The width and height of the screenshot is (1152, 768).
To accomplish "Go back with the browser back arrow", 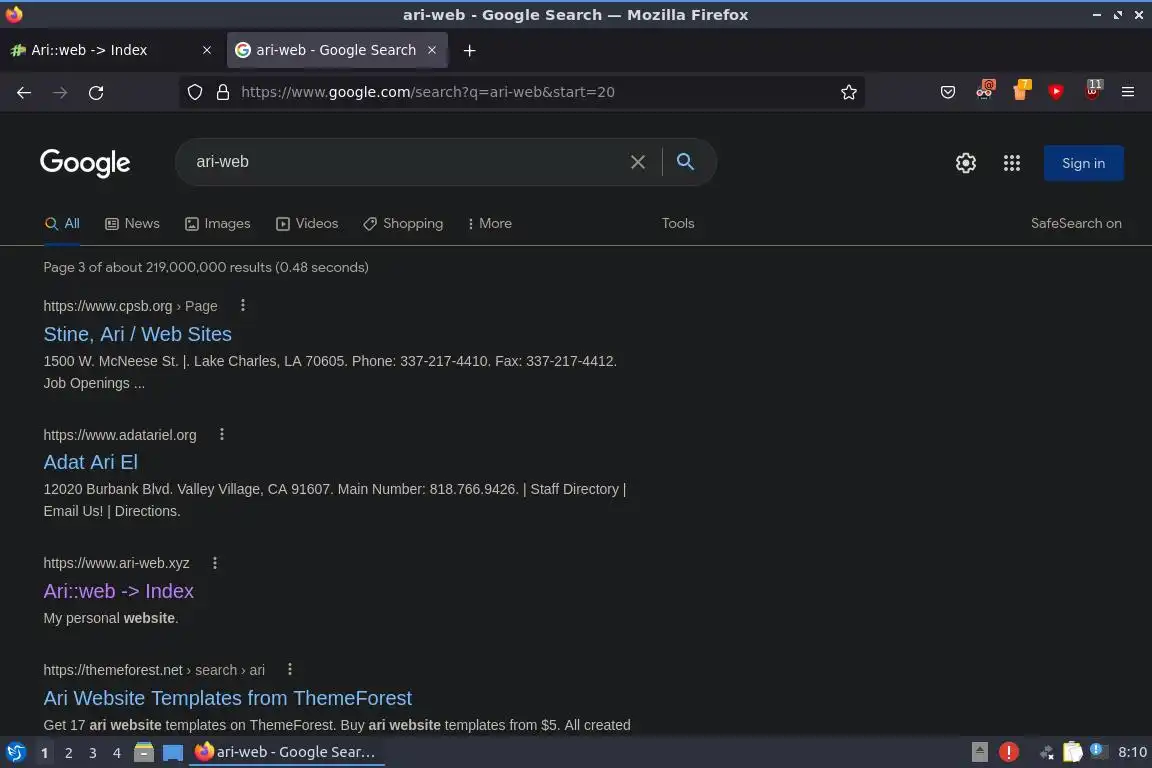I will (x=24, y=93).
